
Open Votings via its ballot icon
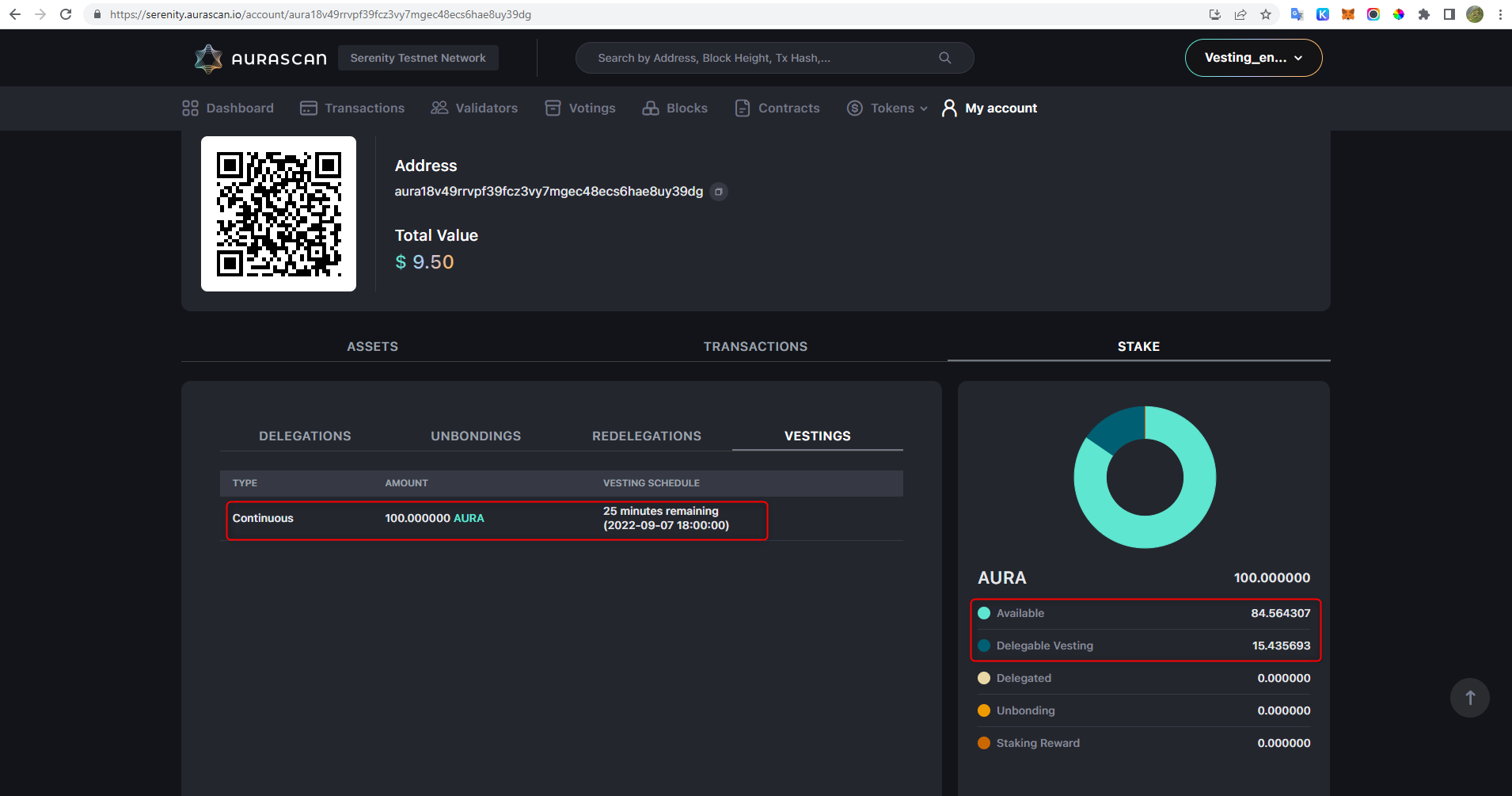tap(553, 108)
